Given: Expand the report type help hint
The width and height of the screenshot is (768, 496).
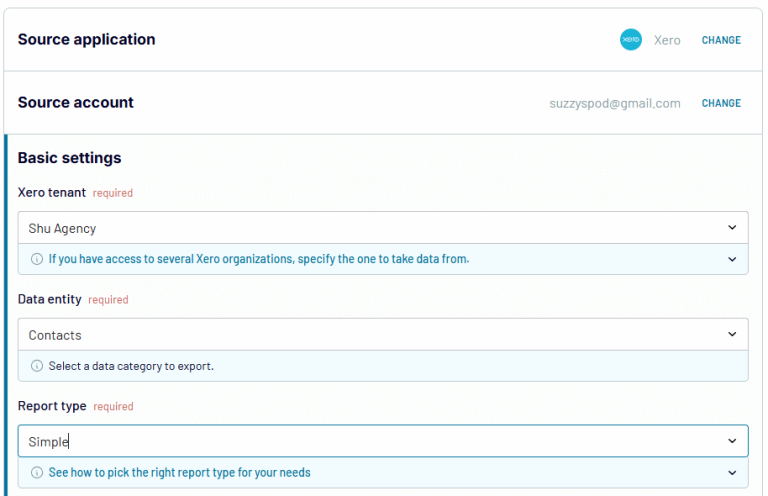Looking at the screenshot, I should tap(732, 472).
